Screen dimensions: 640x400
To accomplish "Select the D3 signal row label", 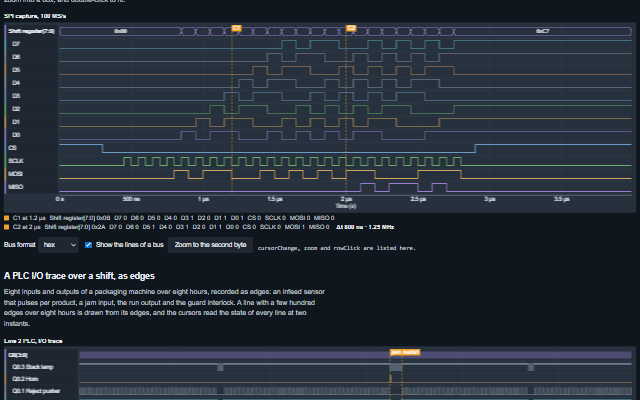I will 16,96.
